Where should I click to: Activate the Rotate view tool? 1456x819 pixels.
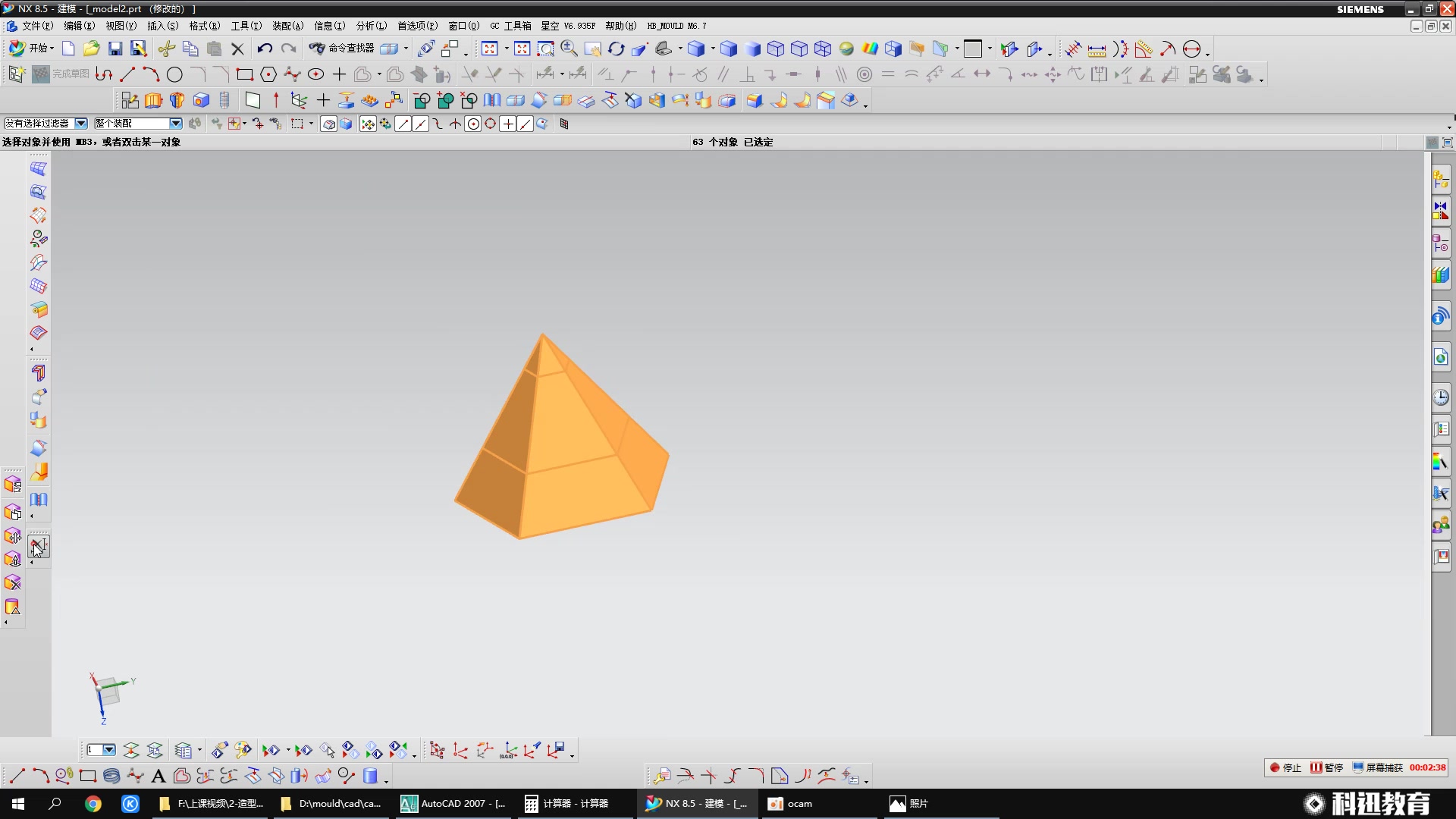[x=616, y=49]
